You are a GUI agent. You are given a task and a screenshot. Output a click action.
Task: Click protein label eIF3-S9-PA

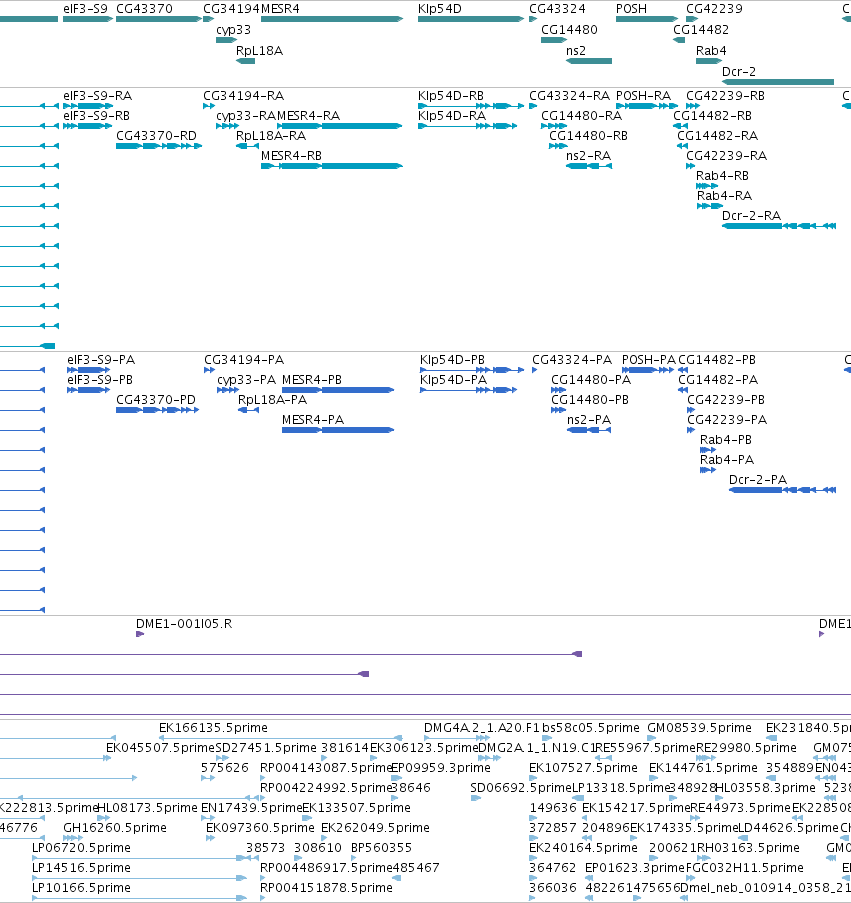[x=101, y=360]
